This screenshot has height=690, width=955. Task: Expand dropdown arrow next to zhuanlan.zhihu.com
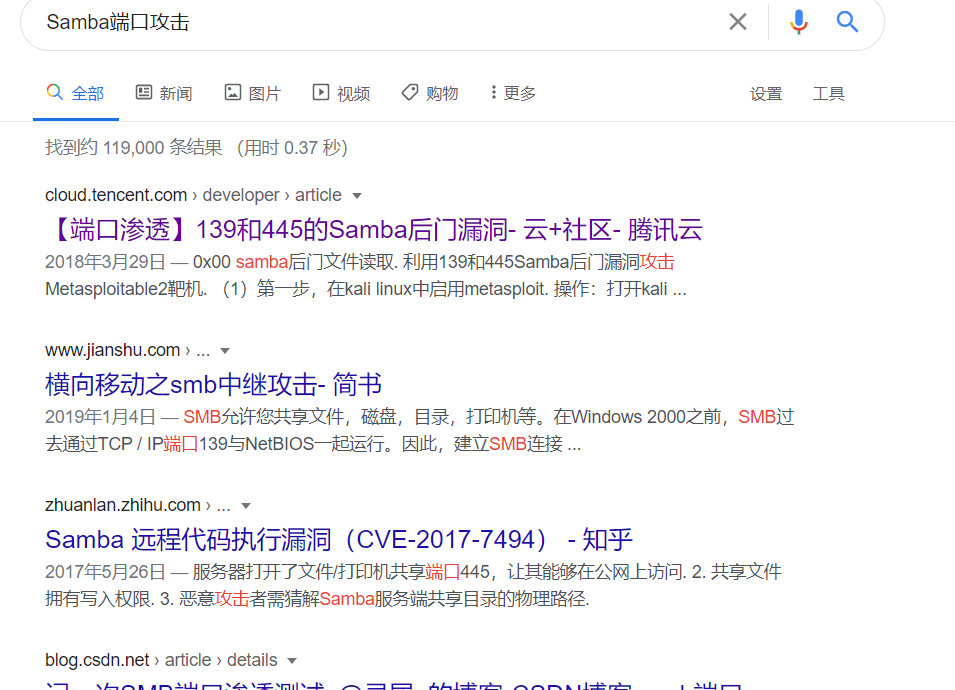tap(246, 505)
